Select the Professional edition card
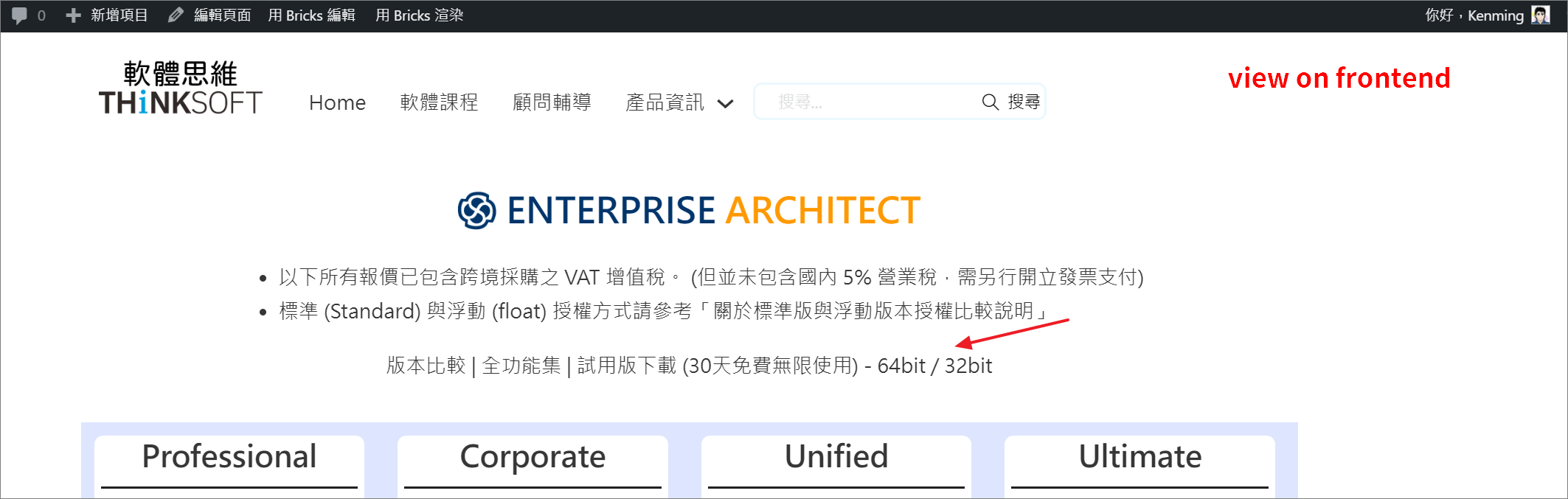Viewport: 1568px width, 499px height. pos(229,466)
